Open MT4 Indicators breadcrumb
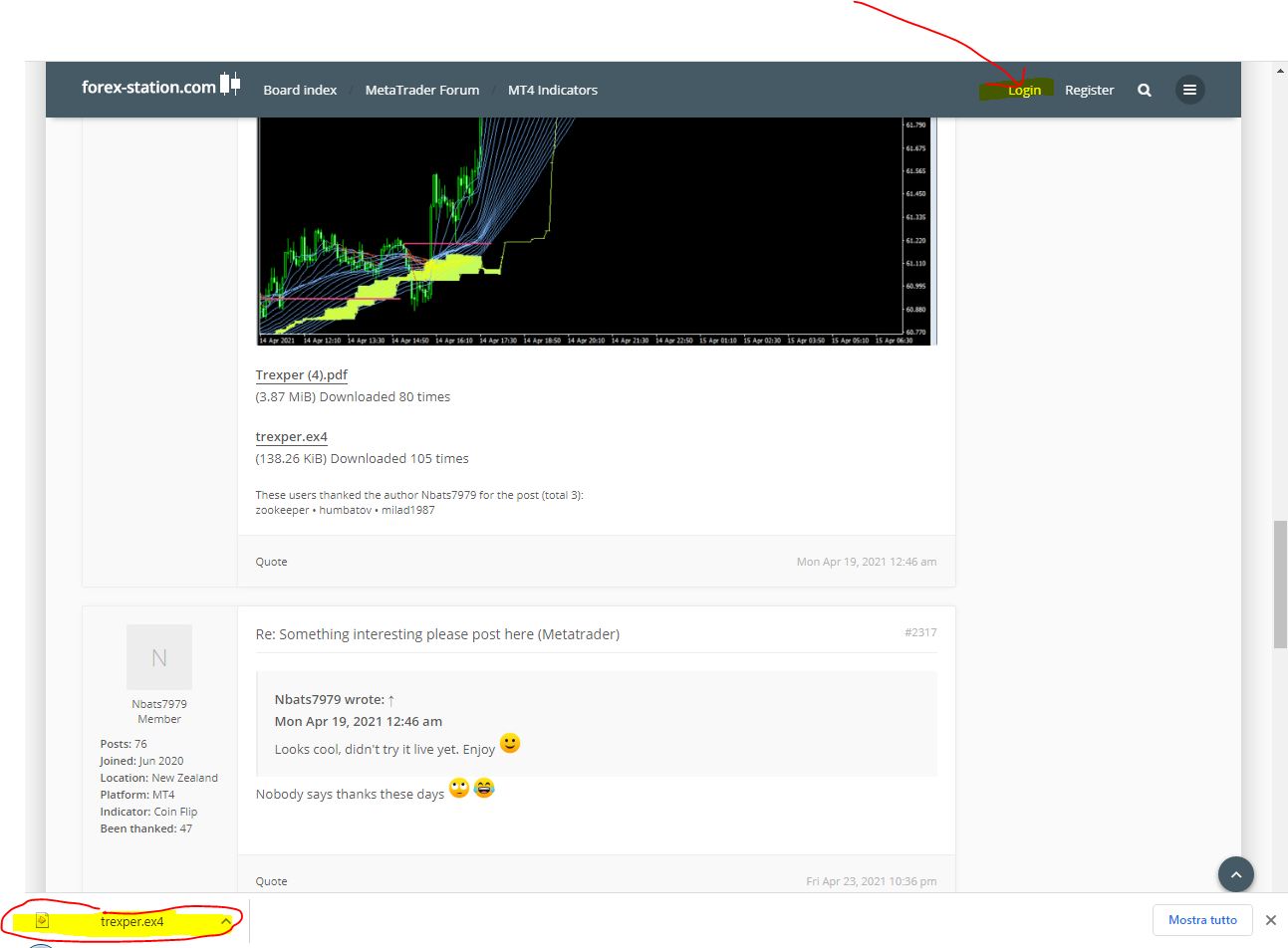Screen dimensions: 1288x948 553,90
